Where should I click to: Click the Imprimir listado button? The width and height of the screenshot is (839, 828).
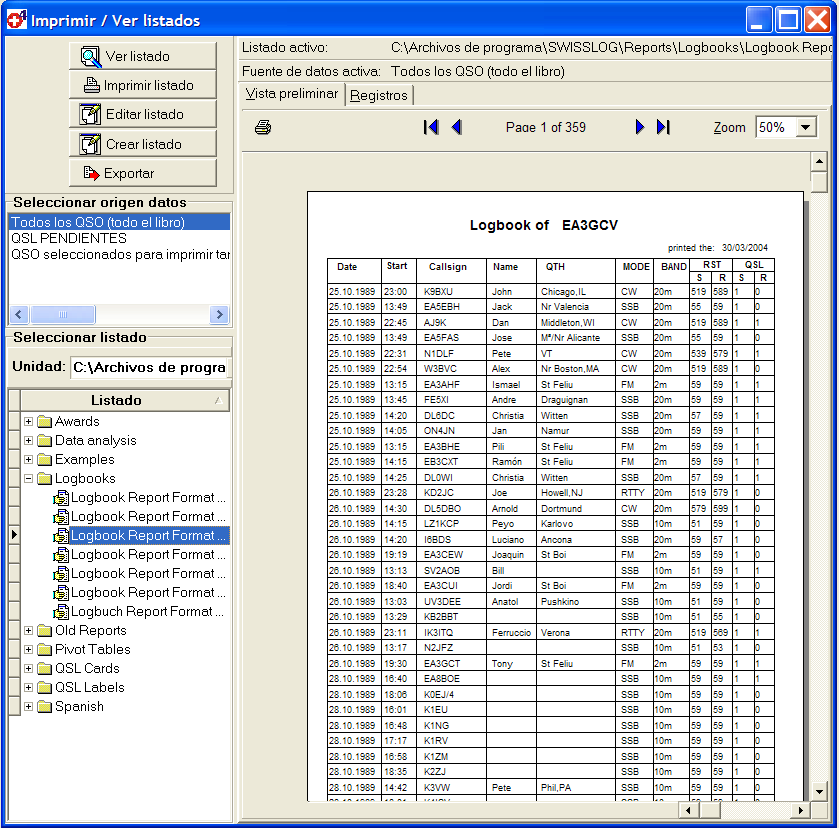(x=142, y=86)
